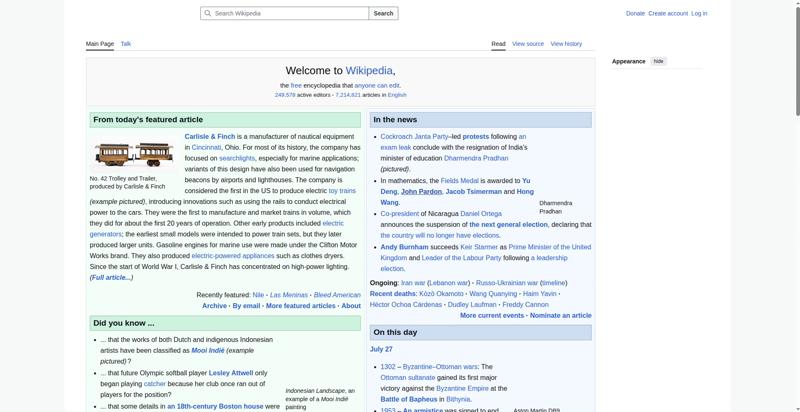Follow the searchlights link

[x=237, y=159]
